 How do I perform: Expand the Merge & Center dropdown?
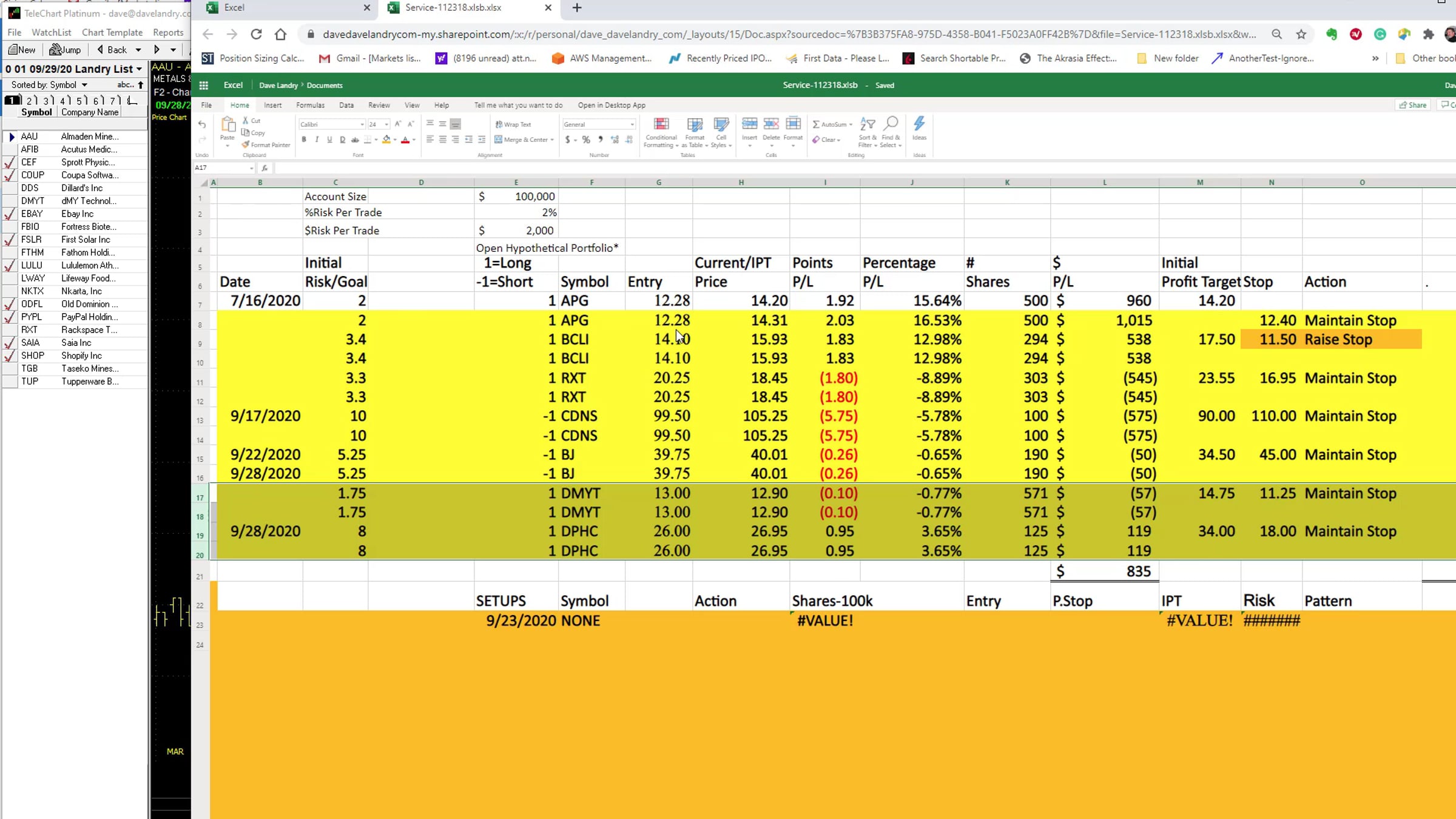(552, 140)
